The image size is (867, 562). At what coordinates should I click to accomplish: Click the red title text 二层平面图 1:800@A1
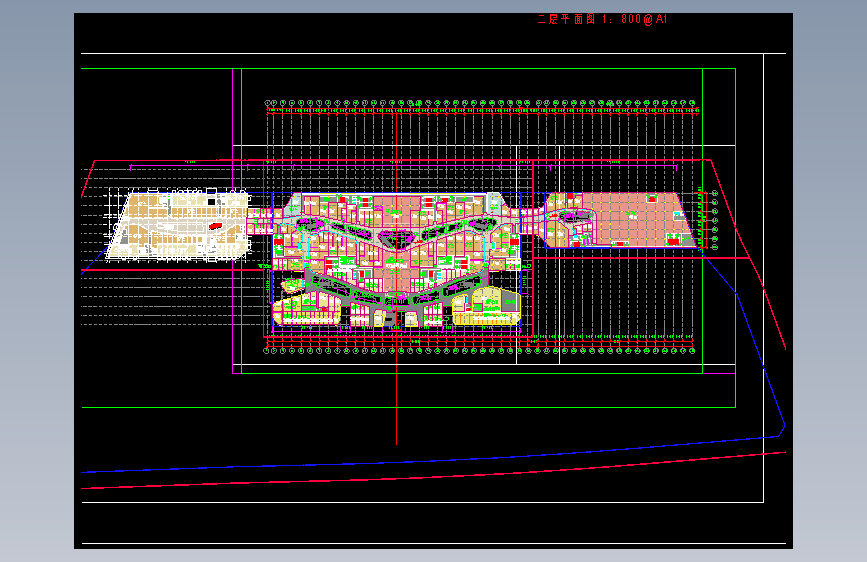[x=602, y=19]
